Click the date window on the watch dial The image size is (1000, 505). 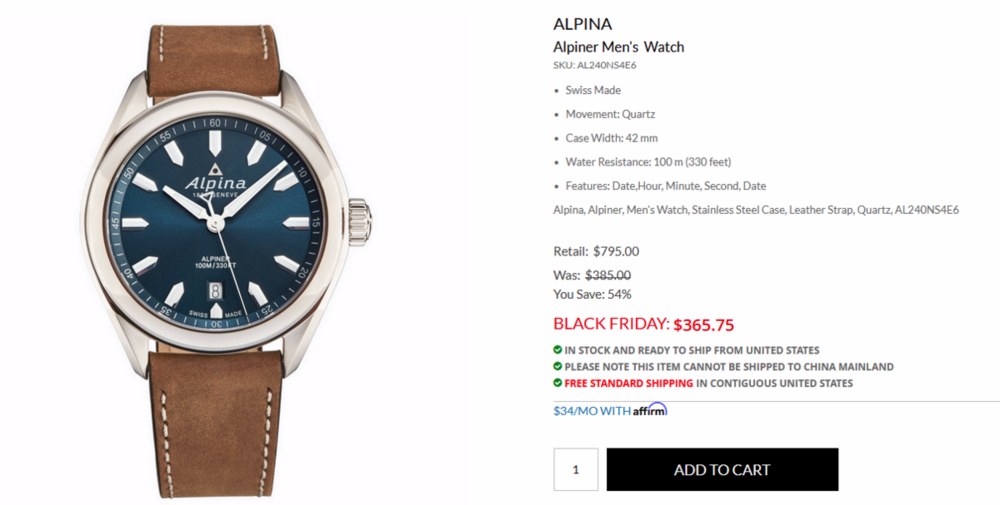pyautogui.click(x=215, y=290)
